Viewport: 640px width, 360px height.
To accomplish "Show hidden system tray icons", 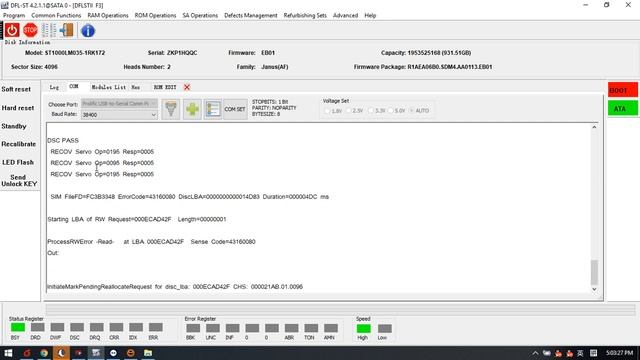I will [x=535, y=353].
